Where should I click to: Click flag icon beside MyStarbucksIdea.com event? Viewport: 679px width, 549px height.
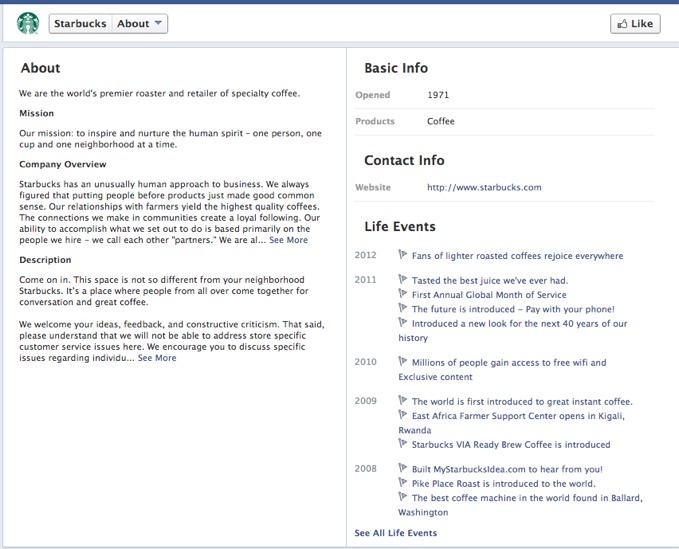(403, 468)
